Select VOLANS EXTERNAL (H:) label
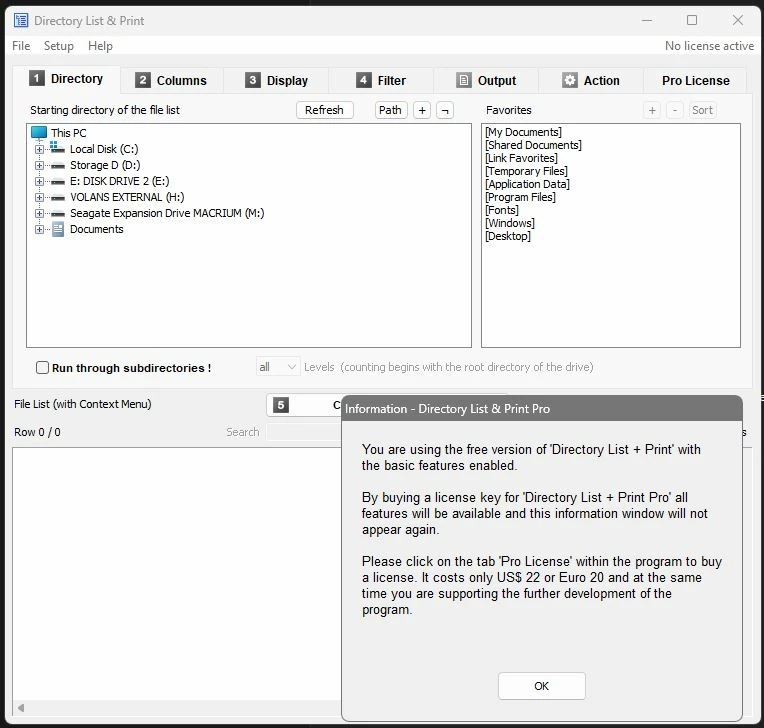This screenshot has height=728, width=764. [x=127, y=197]
